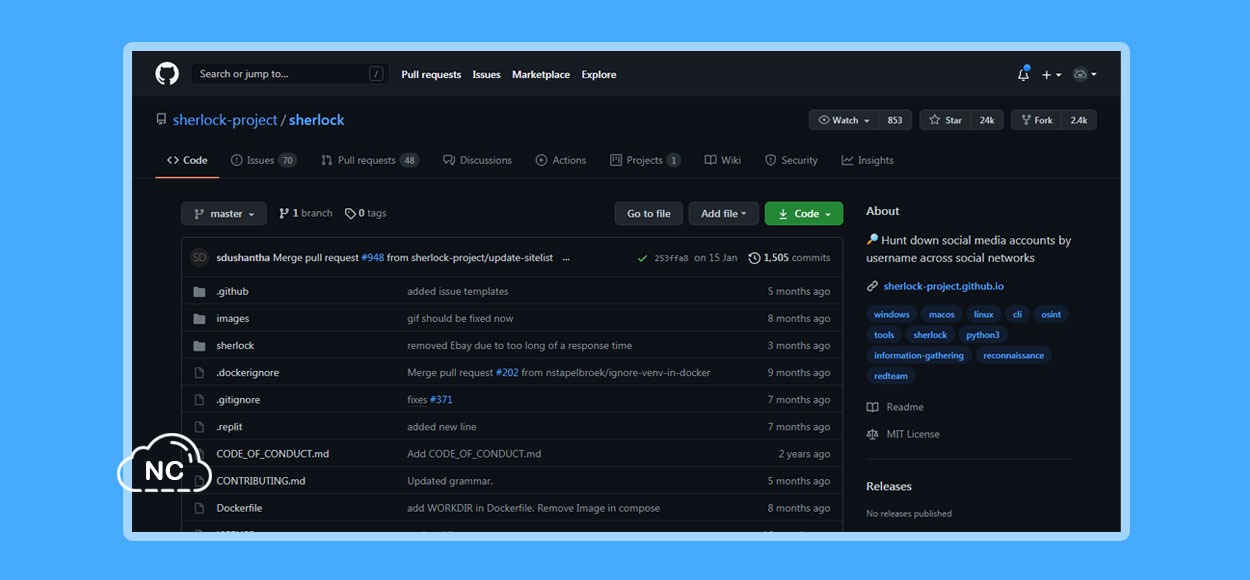Expand the commit message ellipsis

coord(566,258)
